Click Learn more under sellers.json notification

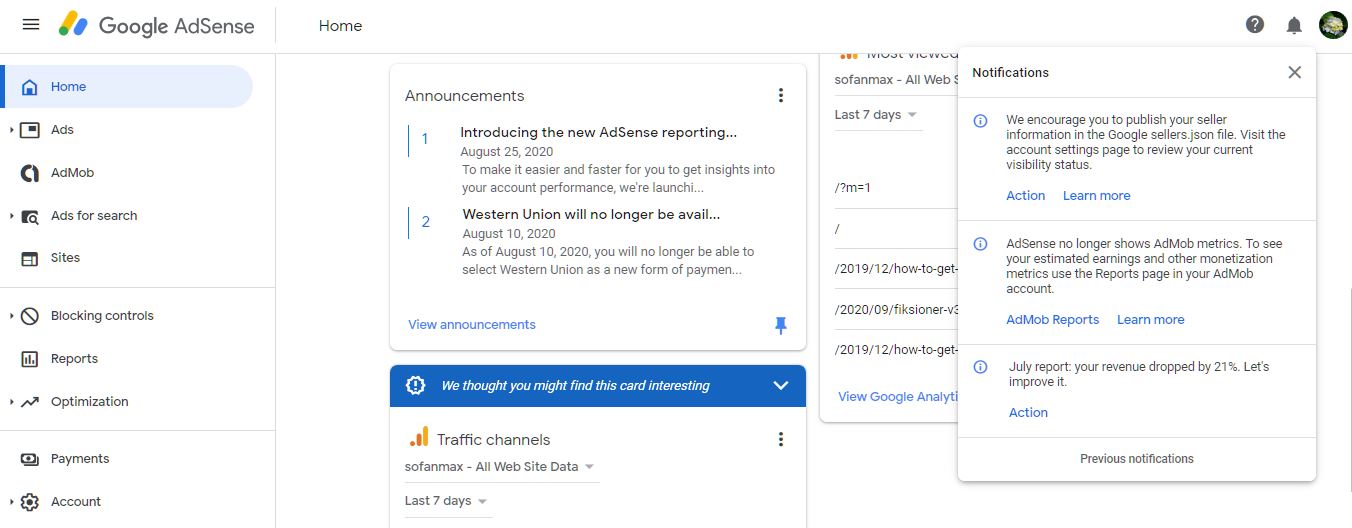pyautogui.click(x=1097, y=196)
